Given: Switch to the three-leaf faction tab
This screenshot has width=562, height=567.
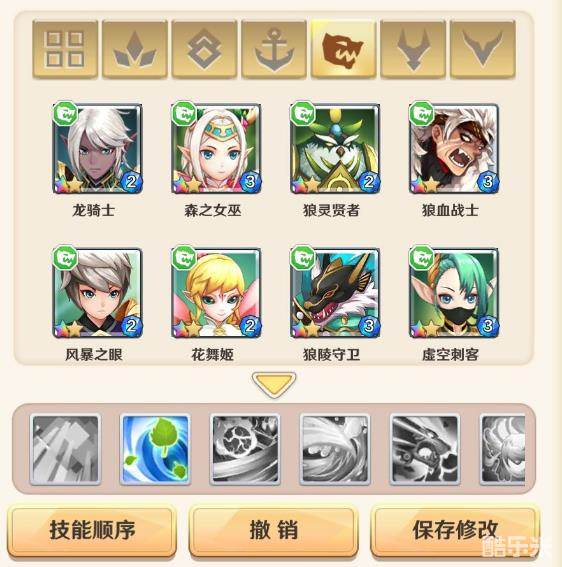Looking at the screenshot, I should click(135, 50).
